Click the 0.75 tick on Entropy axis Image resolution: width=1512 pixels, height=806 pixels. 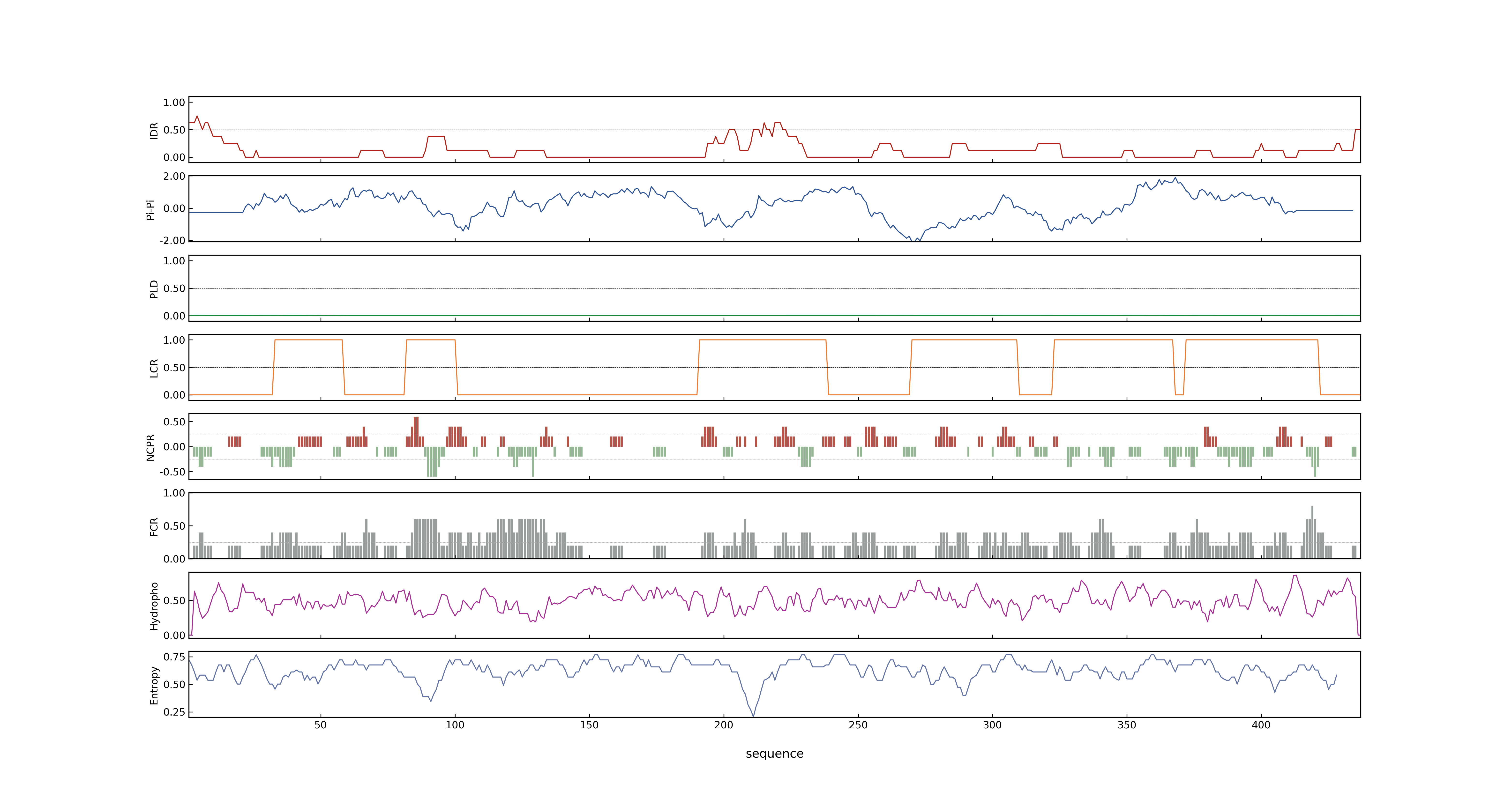[174, 657]
